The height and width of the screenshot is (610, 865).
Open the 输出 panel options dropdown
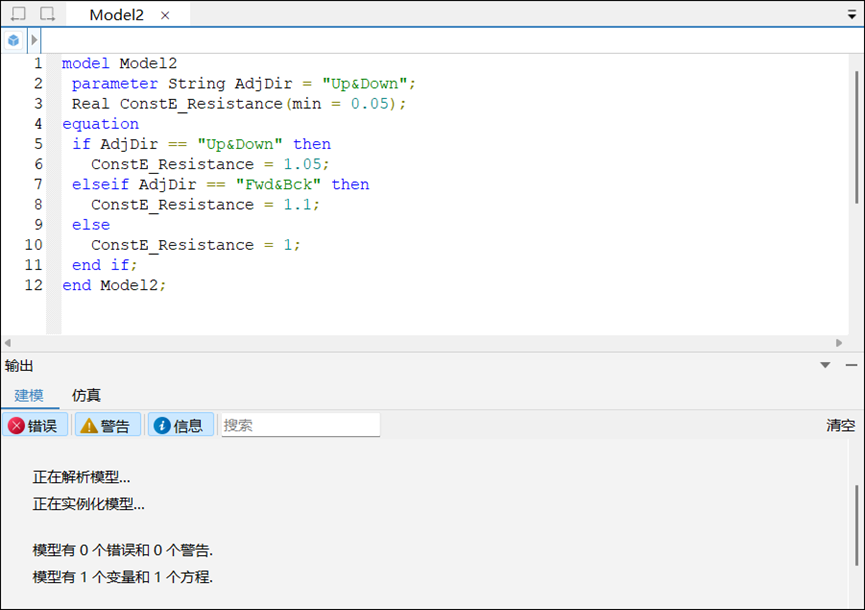825,365
